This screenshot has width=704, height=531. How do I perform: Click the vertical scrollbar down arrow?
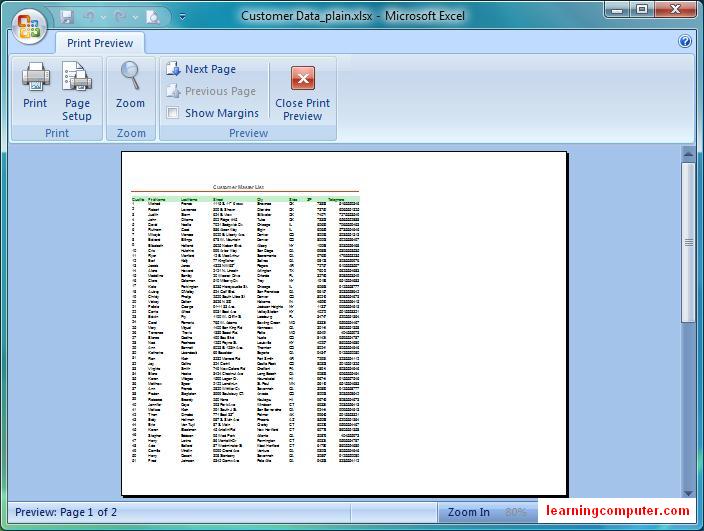click(x=688, y=493)
